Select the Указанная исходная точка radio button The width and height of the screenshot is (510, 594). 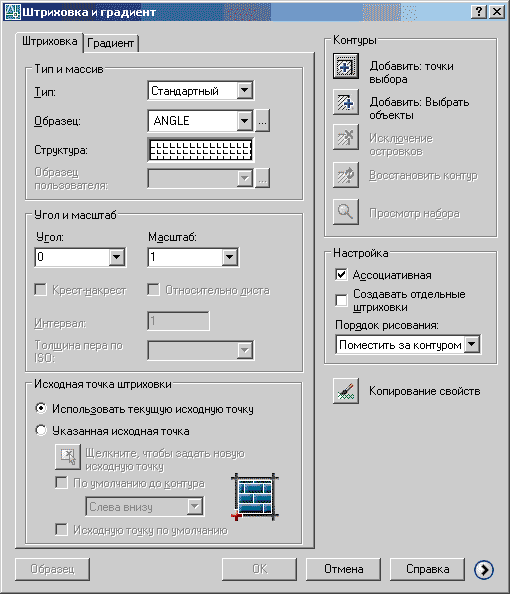click(x=41, y=430)
